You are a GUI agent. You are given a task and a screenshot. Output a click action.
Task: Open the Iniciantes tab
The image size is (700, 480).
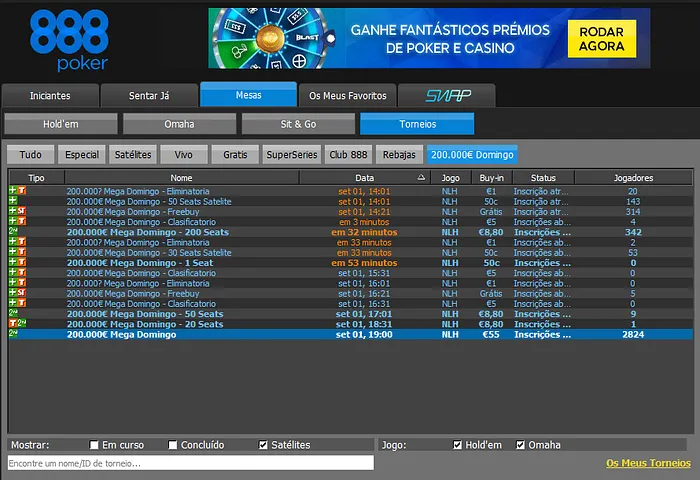click(50, 96)
